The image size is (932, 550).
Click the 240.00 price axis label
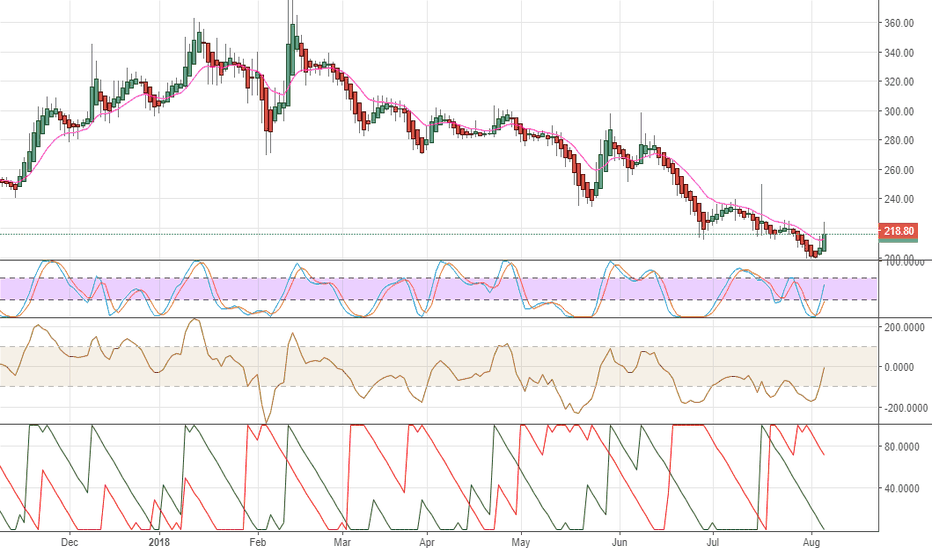point(899,199)
